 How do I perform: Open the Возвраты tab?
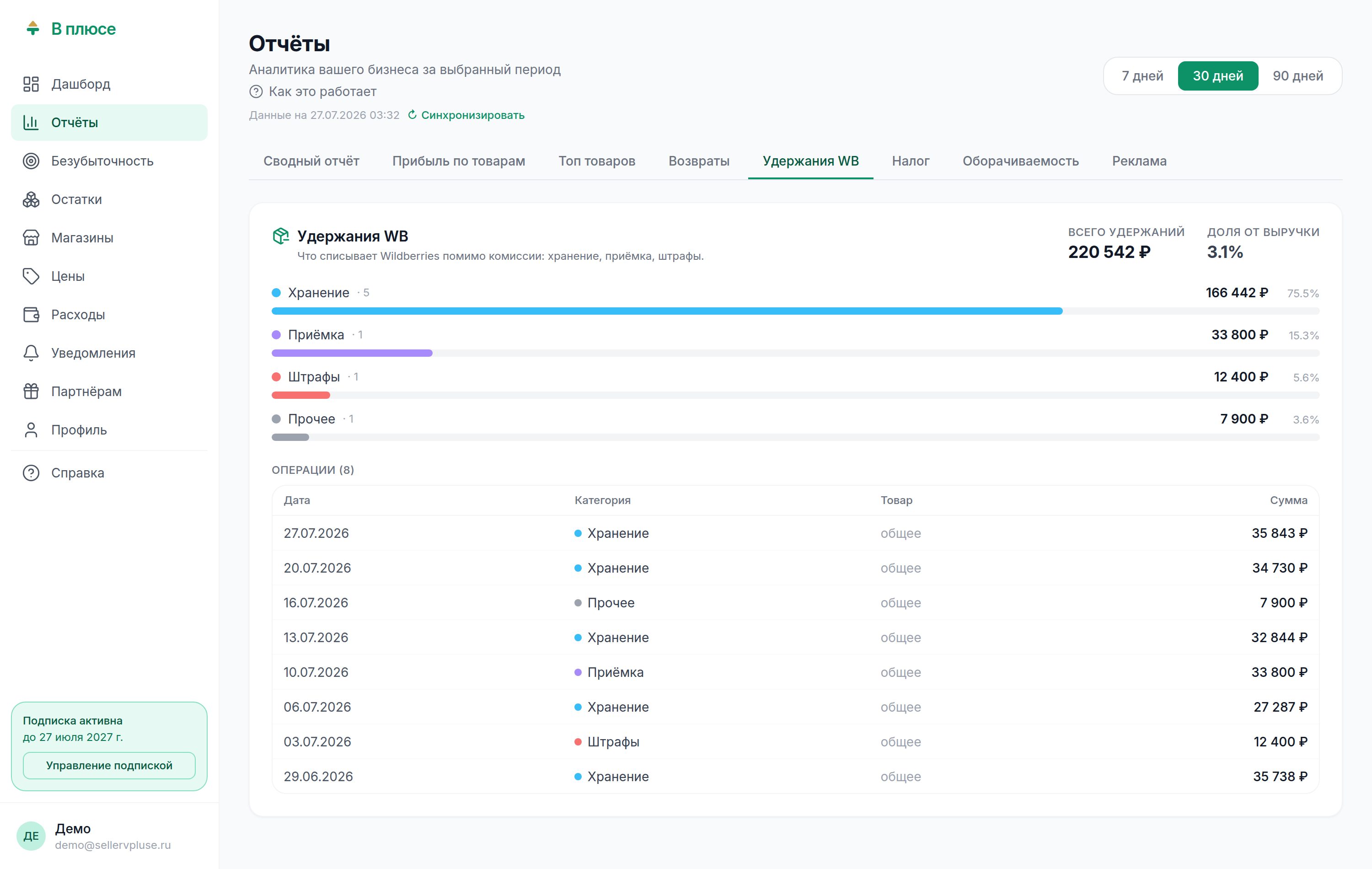click(698, 161)
